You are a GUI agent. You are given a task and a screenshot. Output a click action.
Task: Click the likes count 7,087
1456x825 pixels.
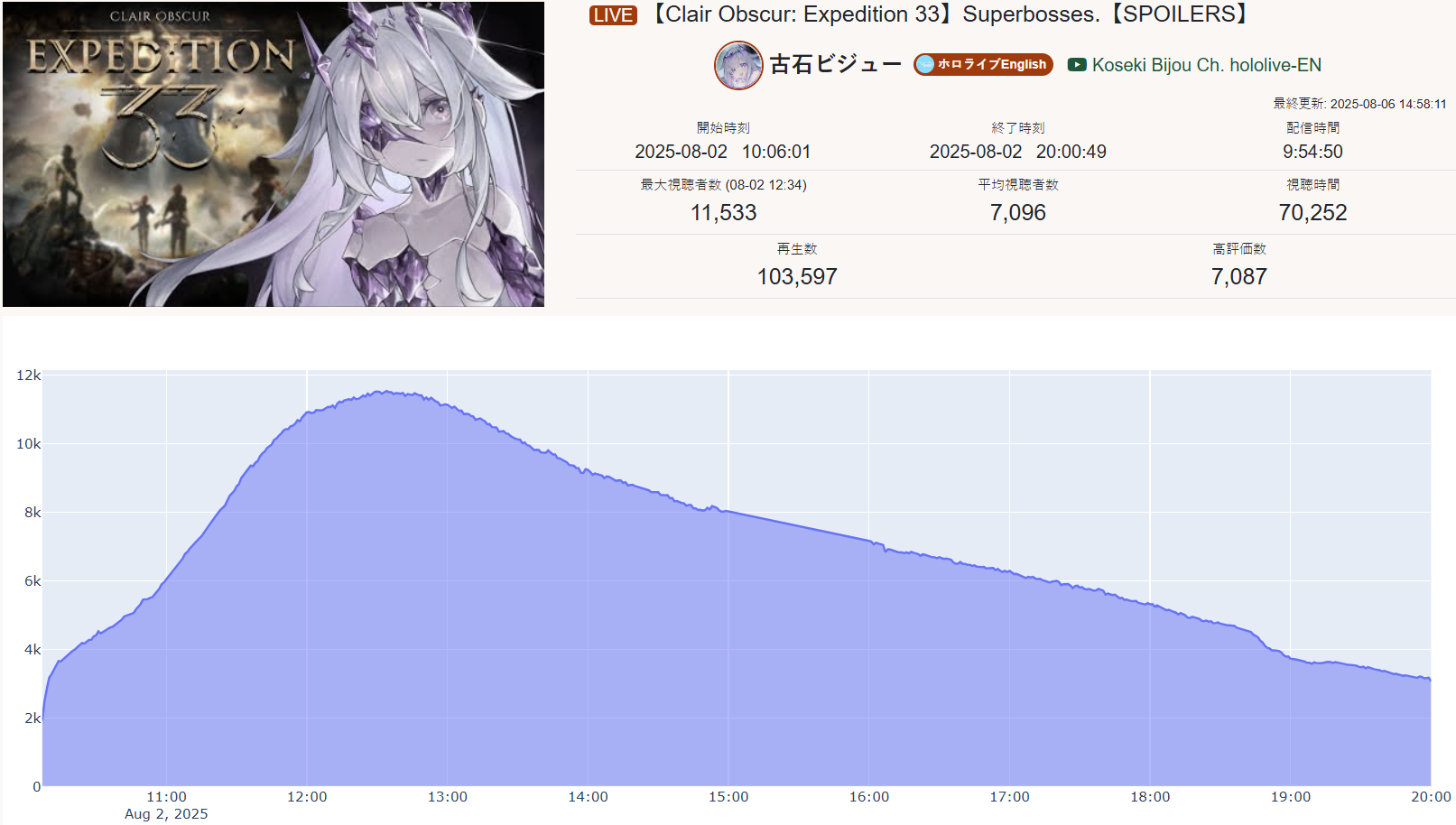point(1238,277)
